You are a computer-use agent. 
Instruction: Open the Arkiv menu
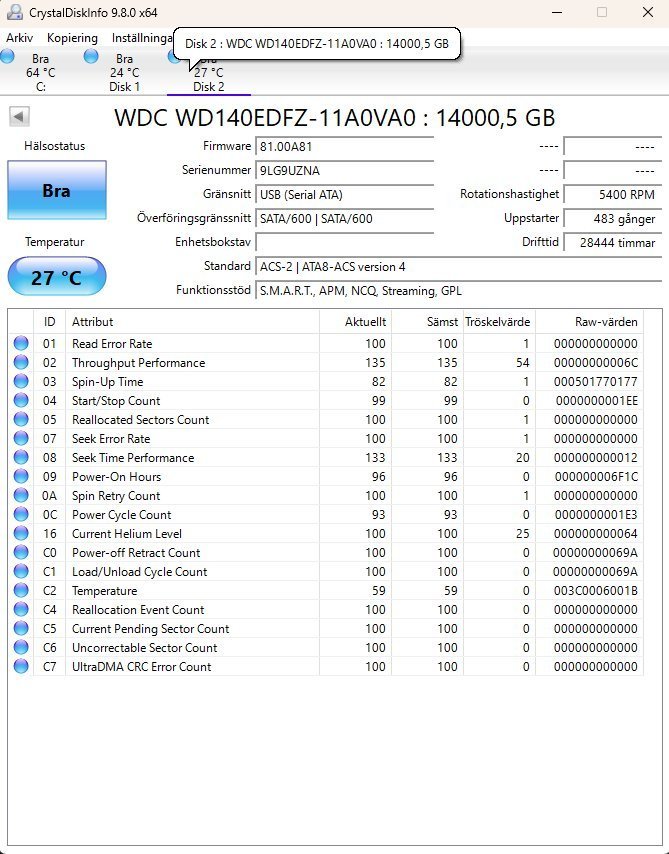[19, 37]
